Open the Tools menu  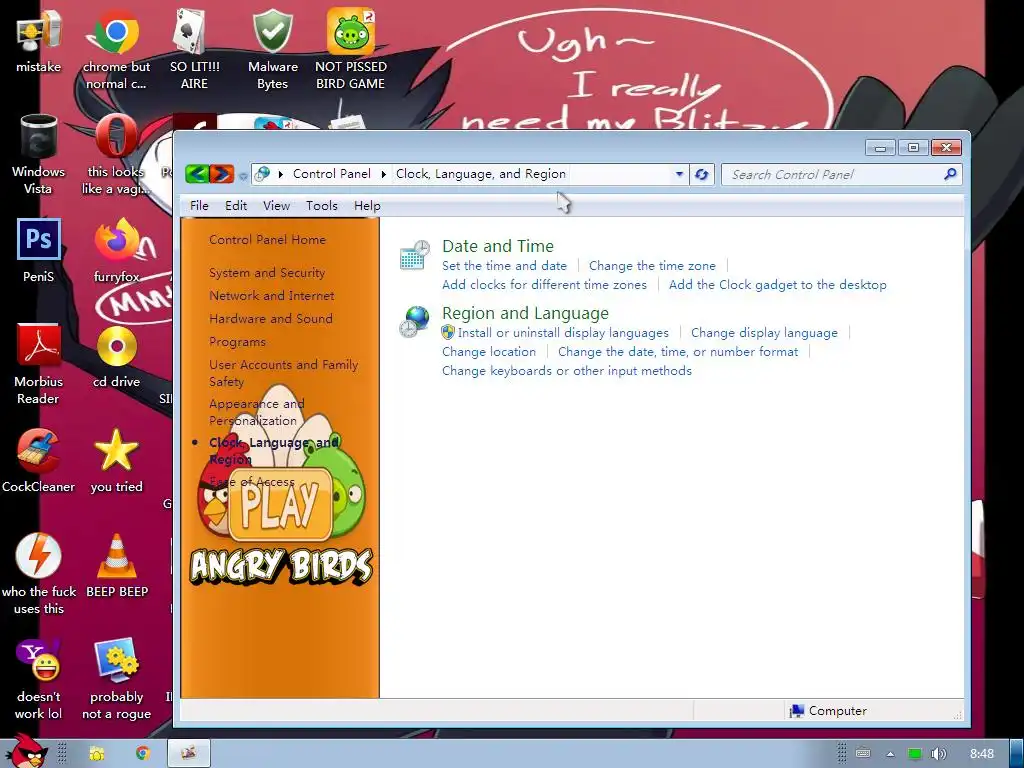point(322,206)
